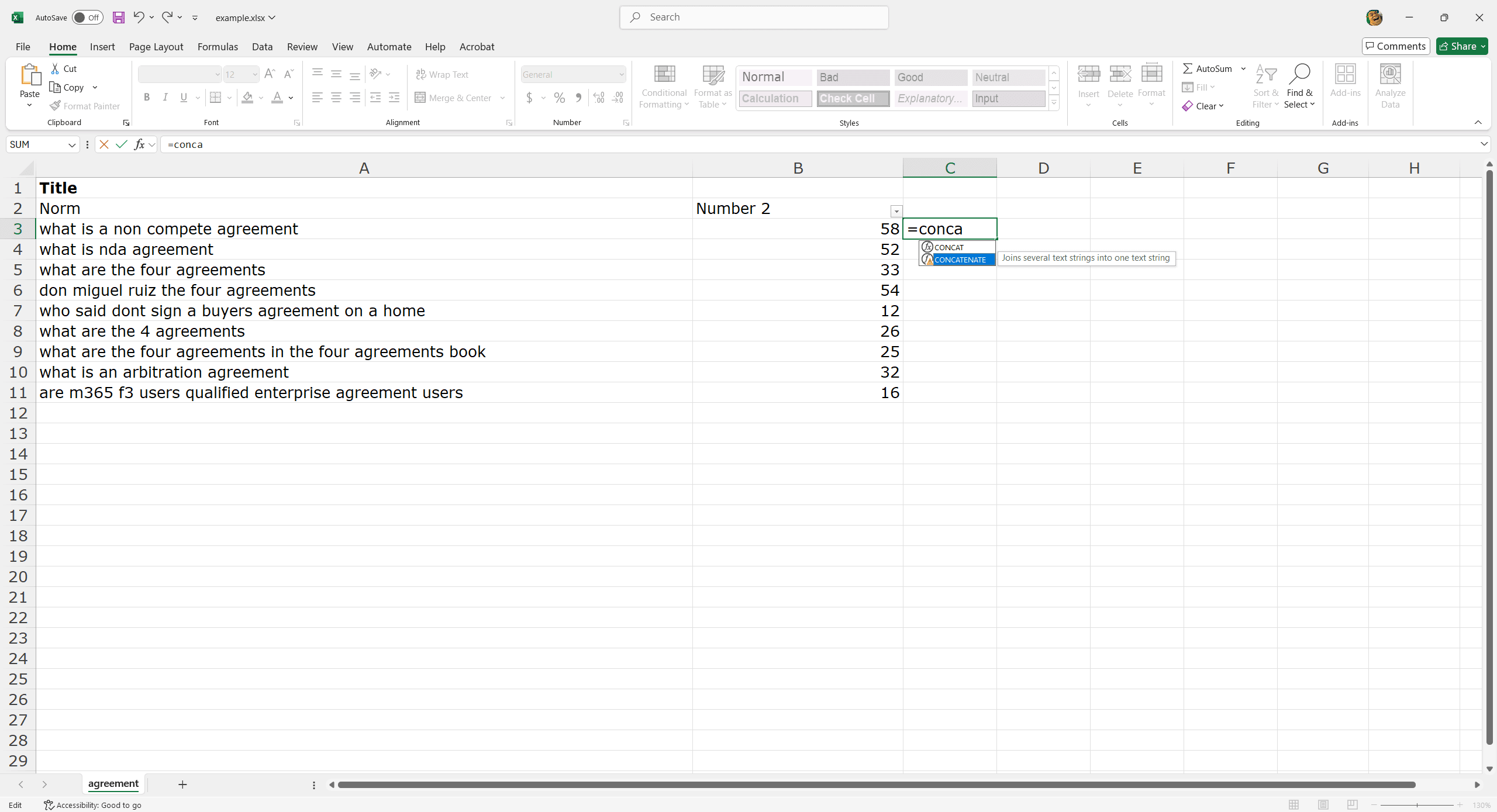Click the Format Painter brush icon
1497x812 pixels.
55,106
